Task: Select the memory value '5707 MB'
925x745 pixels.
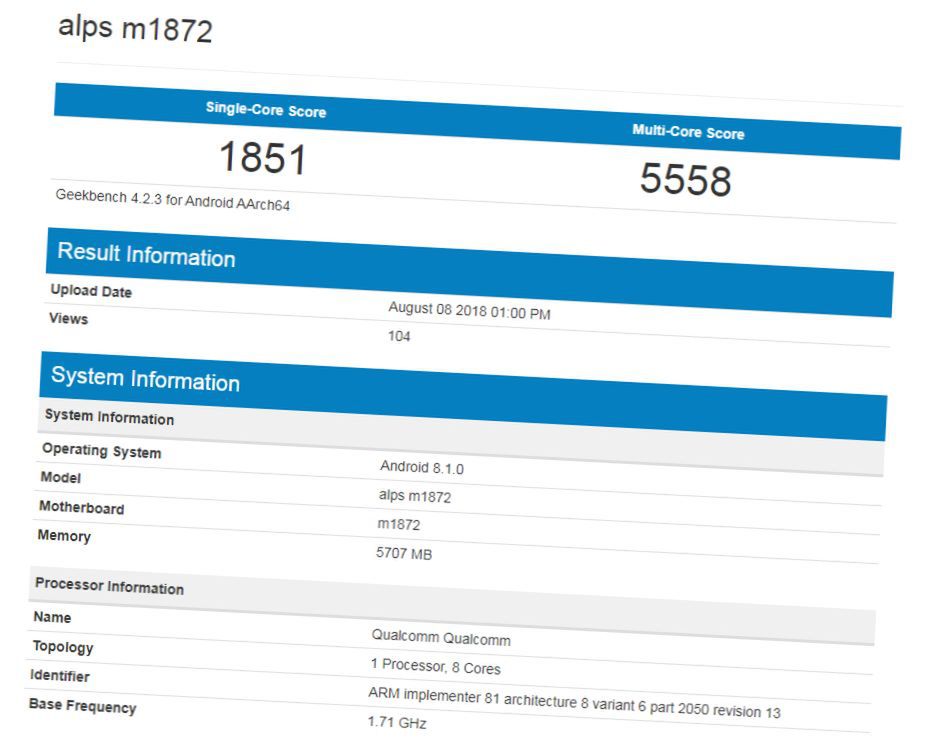Action: (x=404, y=553)
